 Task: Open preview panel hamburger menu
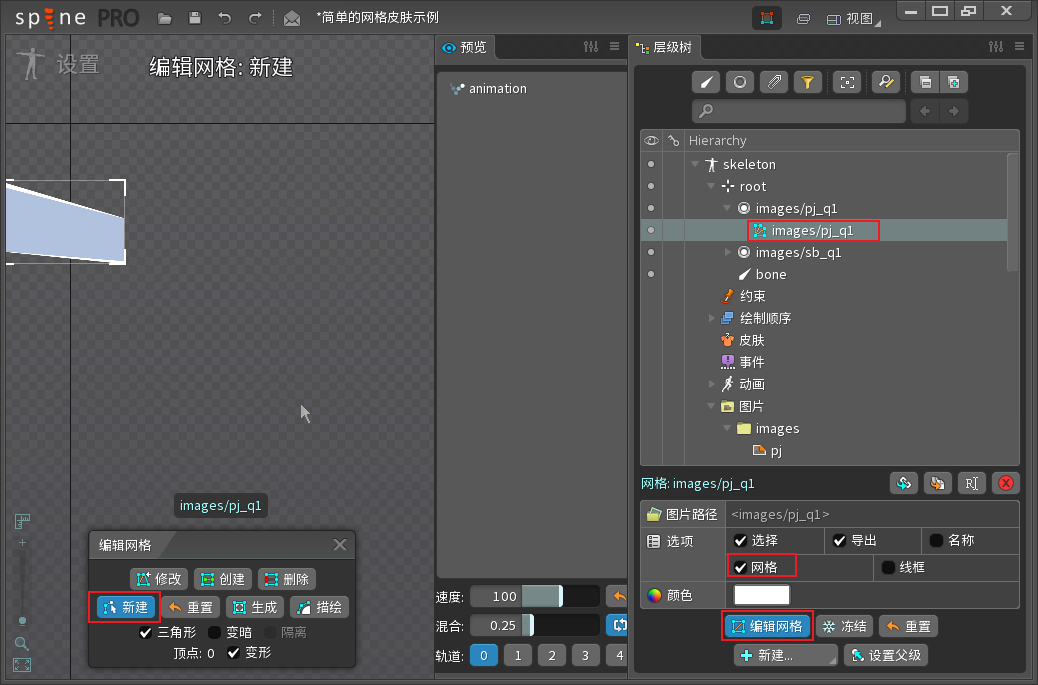point(614,46)
